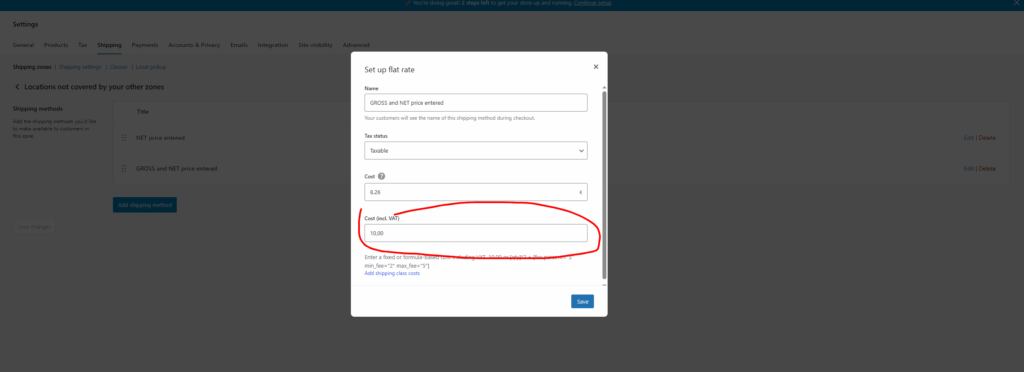This screenshot has width=1024, height=372.
Task: Click Delete for GROSS and NET price entered row
Action: pos(987,168)
